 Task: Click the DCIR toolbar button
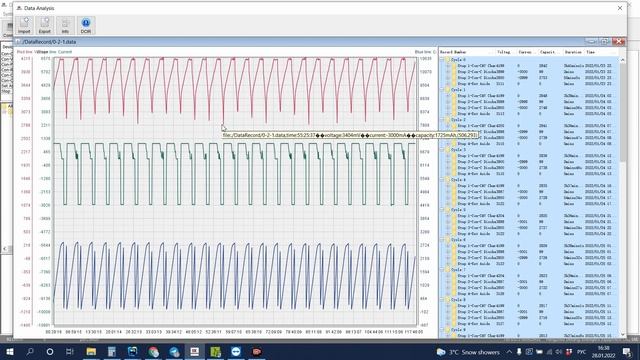pos(85,25)
